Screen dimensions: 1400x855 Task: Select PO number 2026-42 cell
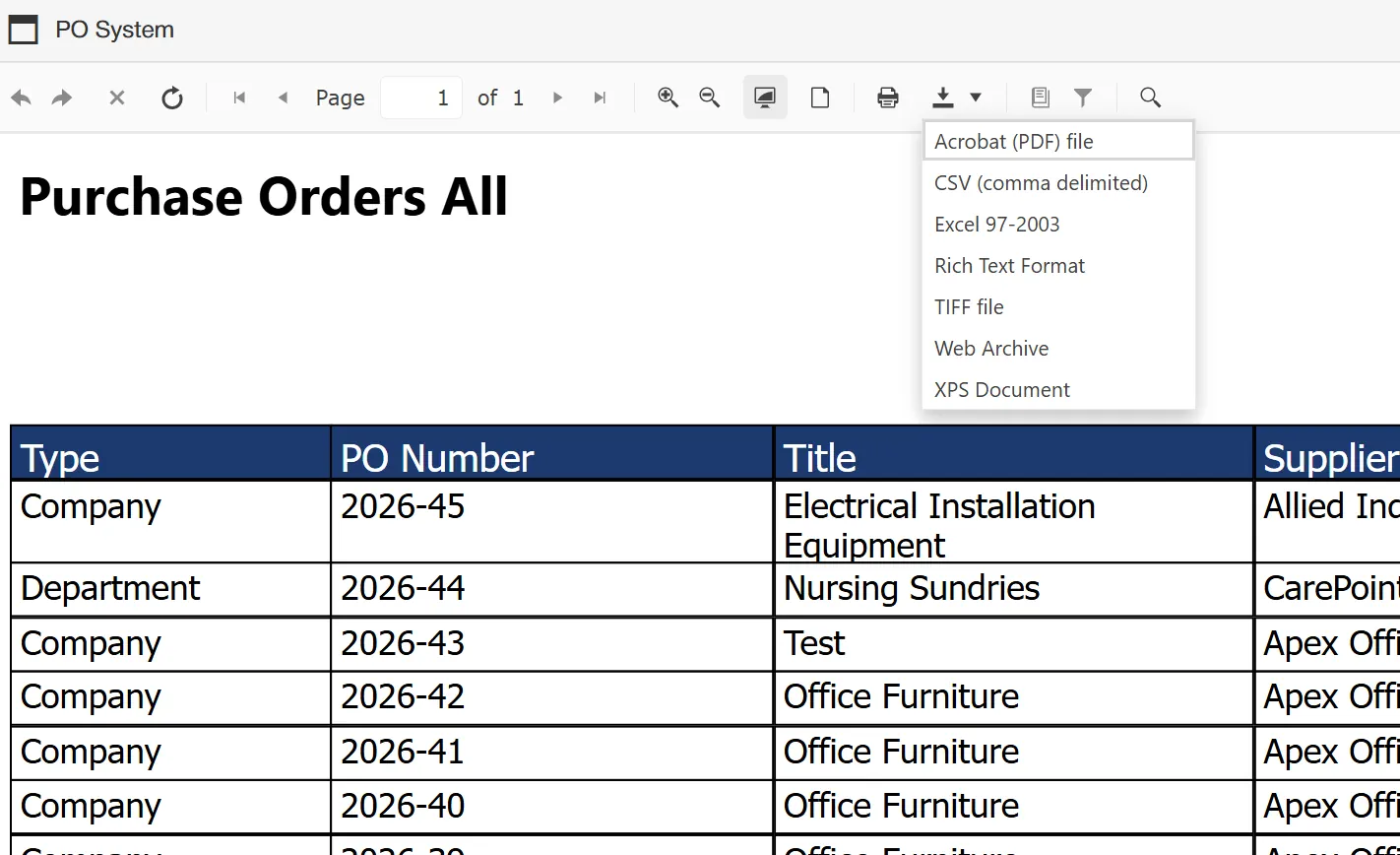click(552, 697)
